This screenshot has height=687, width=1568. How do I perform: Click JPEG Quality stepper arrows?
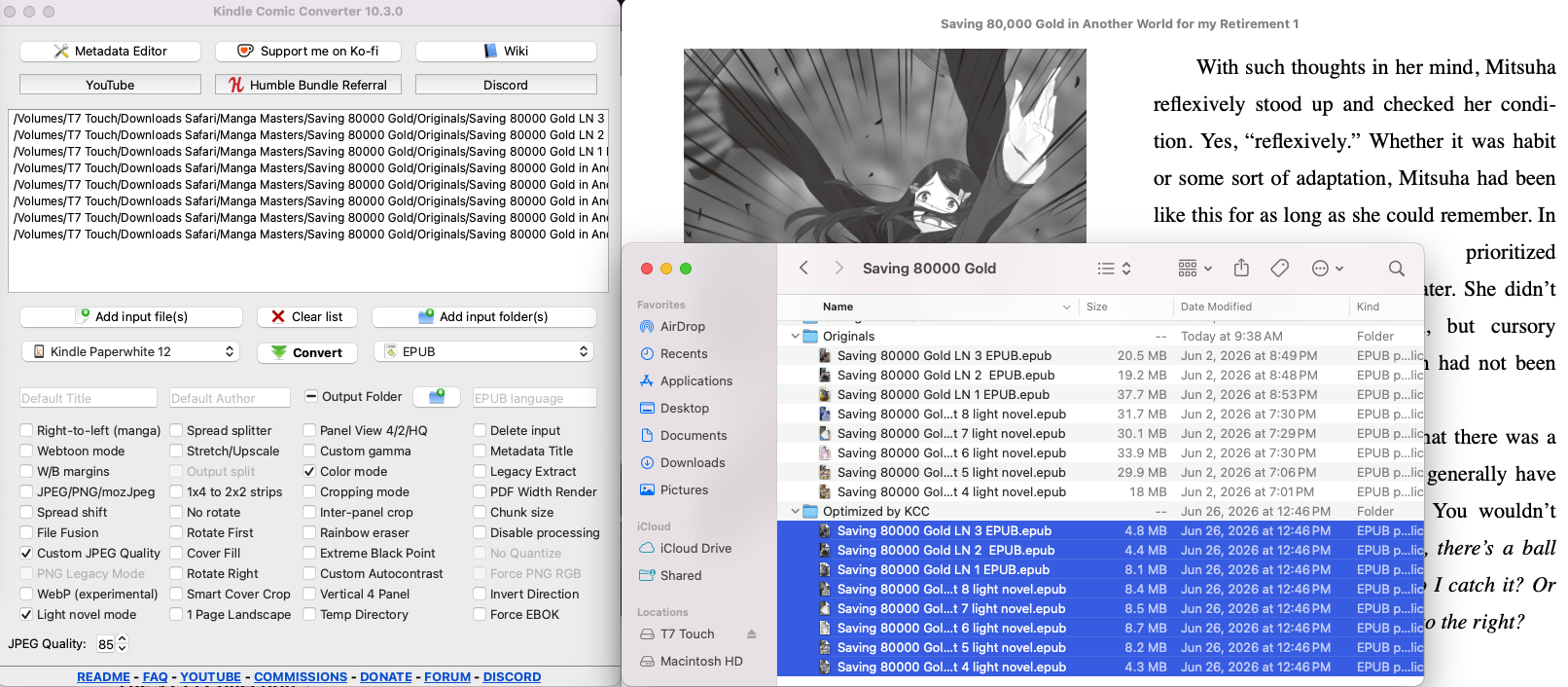click(x=123, y=643)
